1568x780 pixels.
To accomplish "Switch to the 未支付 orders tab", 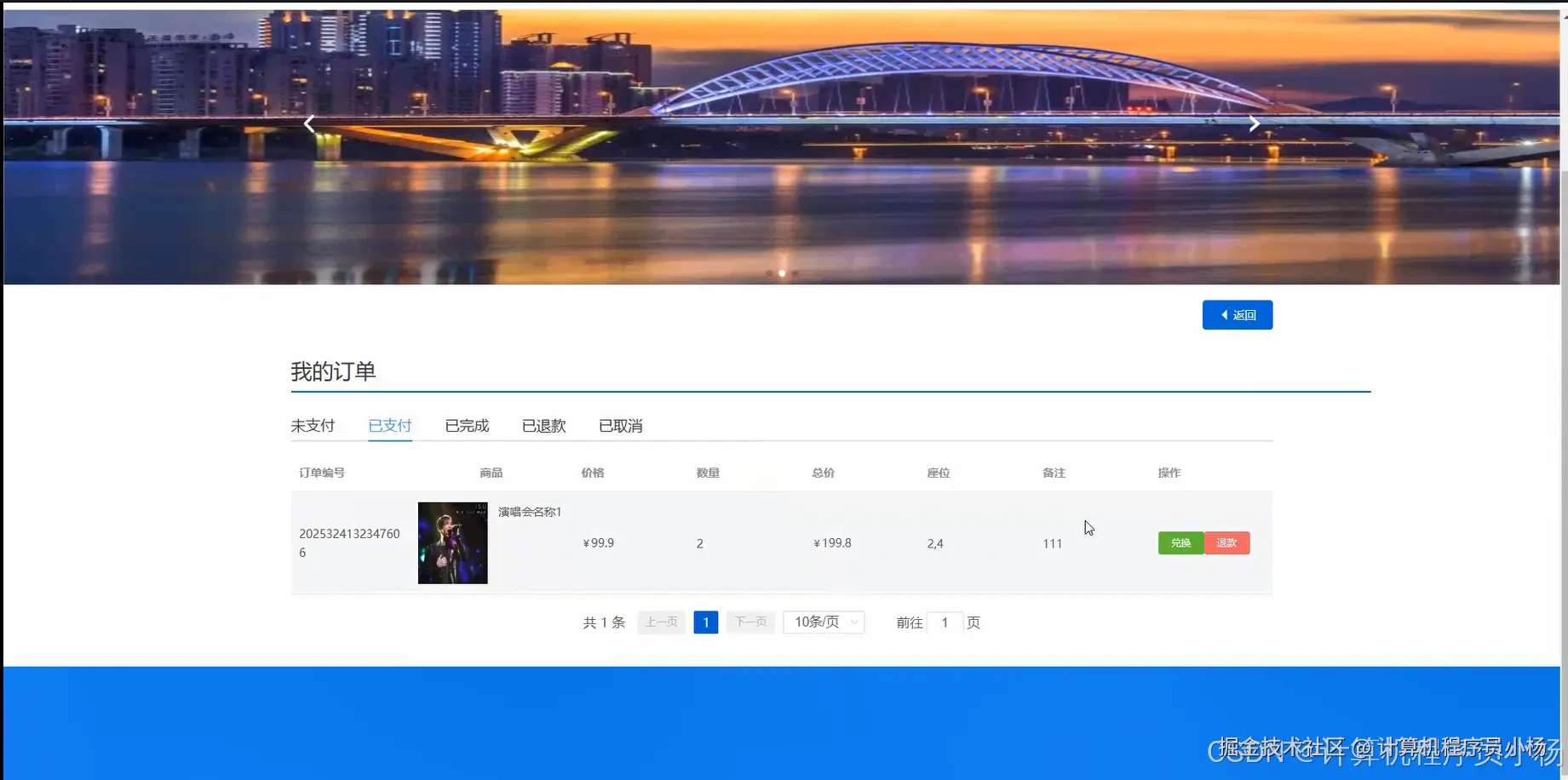I will [313, 425].
